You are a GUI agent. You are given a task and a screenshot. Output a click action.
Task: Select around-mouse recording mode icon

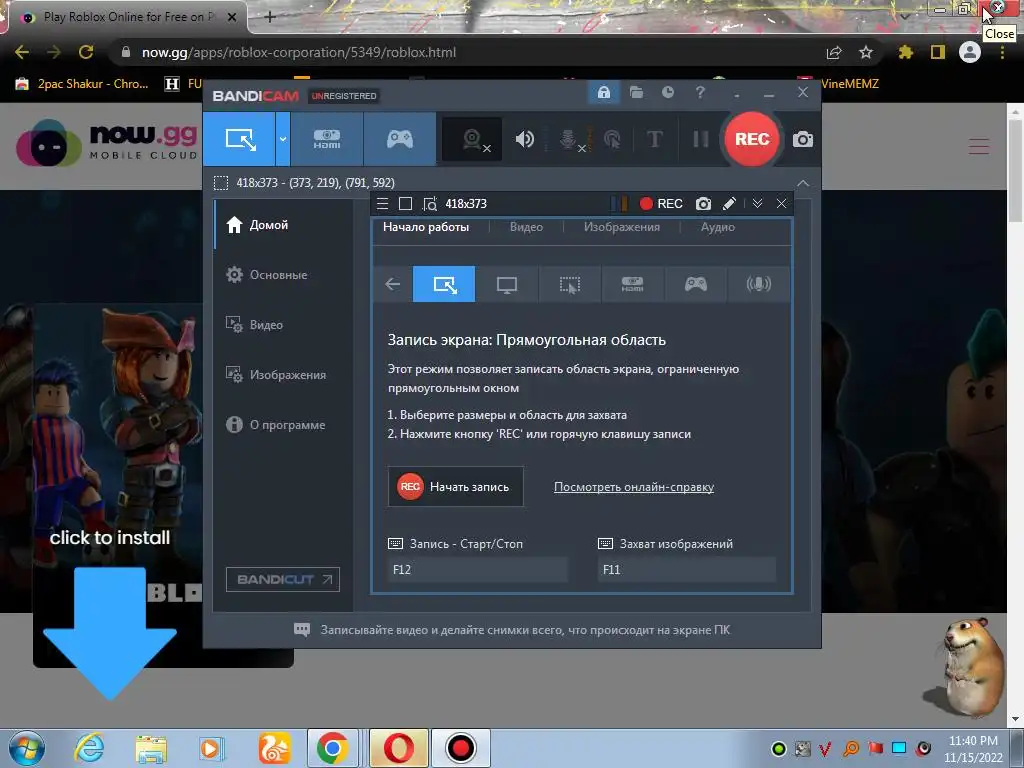(x=569, y=284)
